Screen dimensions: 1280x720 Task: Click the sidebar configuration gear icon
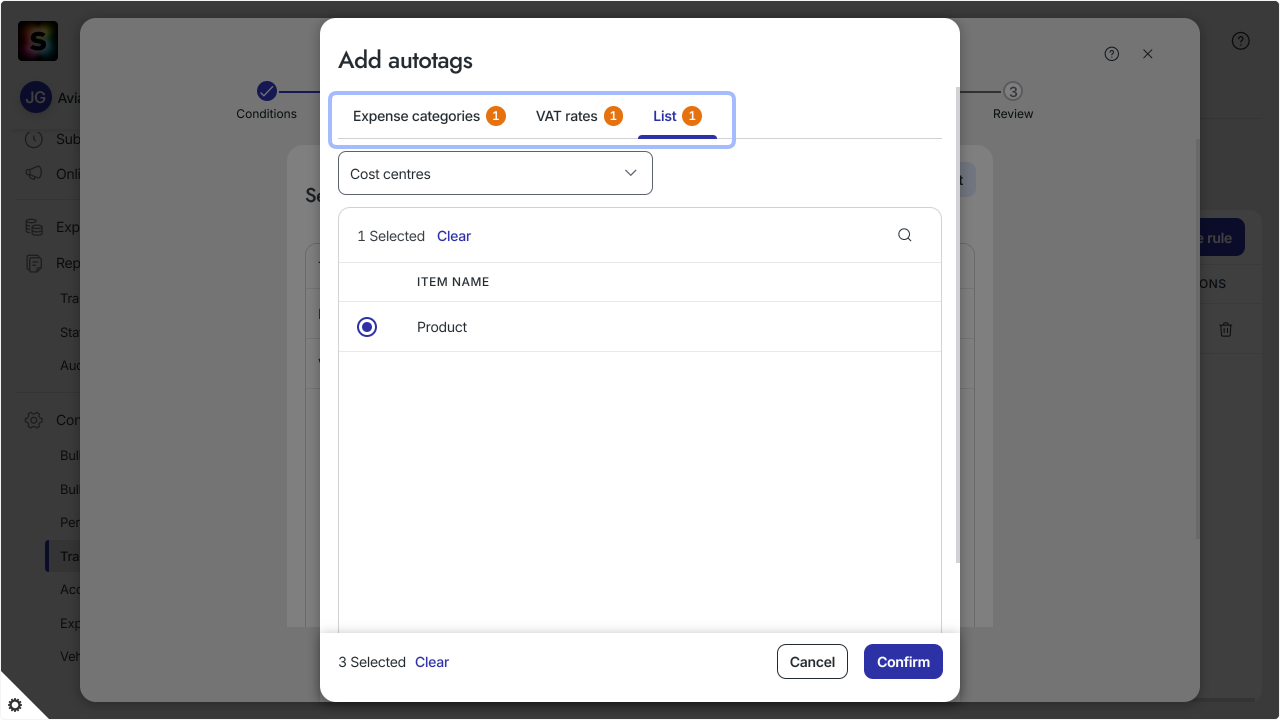click(x=34, y=420)
